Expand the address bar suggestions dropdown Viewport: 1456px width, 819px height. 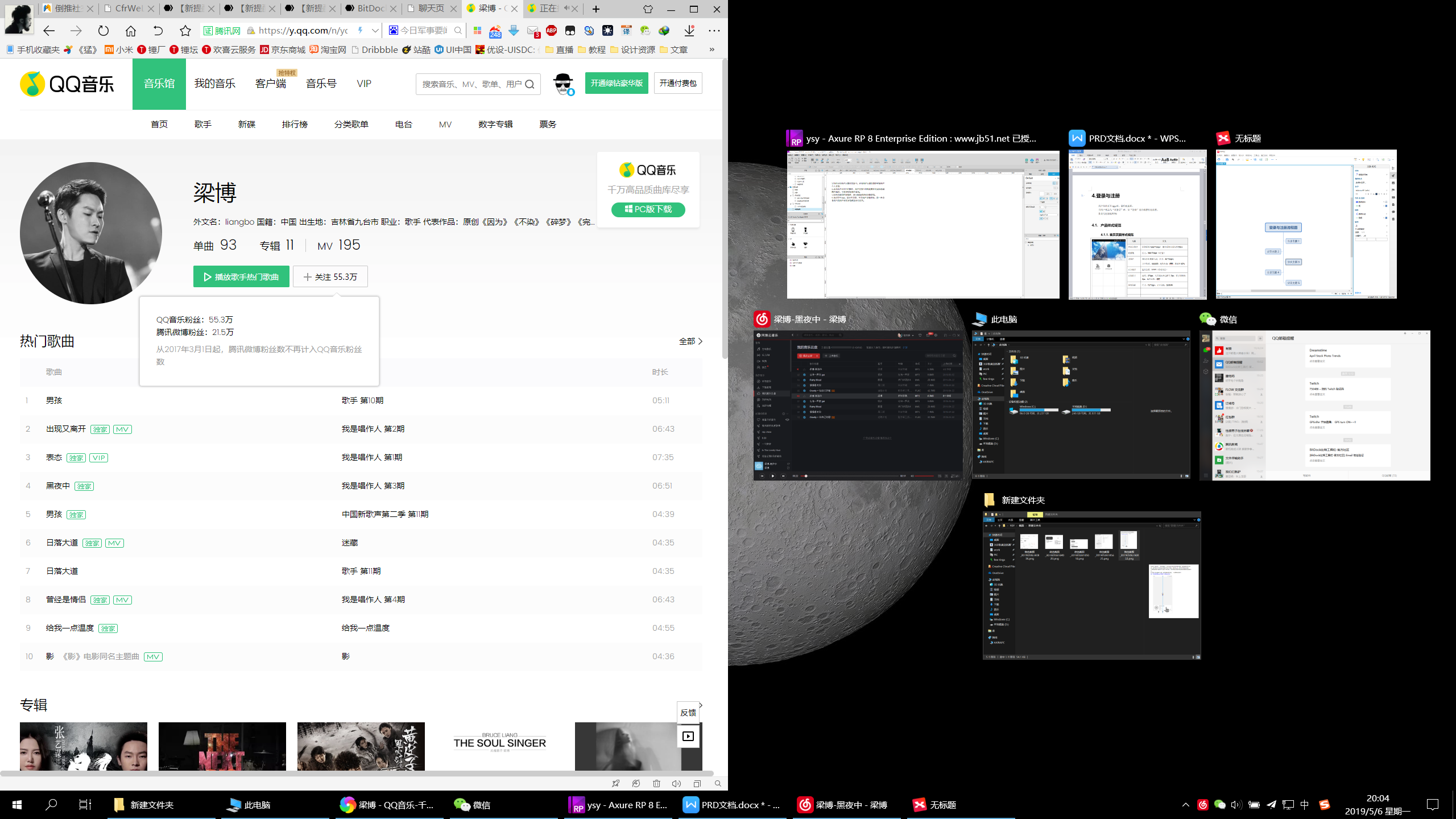[374, 31]
